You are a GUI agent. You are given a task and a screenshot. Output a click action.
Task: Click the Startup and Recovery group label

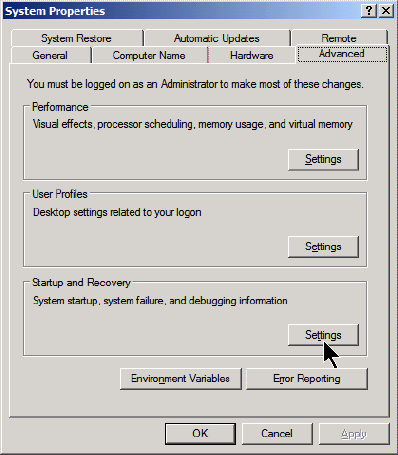point(81,283)
